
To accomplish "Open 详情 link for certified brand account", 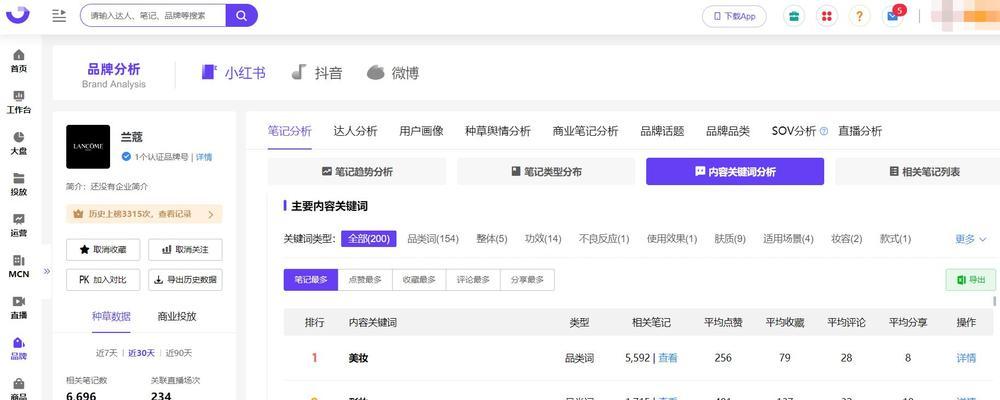I will pyautogui.click(x=204, y=157).
